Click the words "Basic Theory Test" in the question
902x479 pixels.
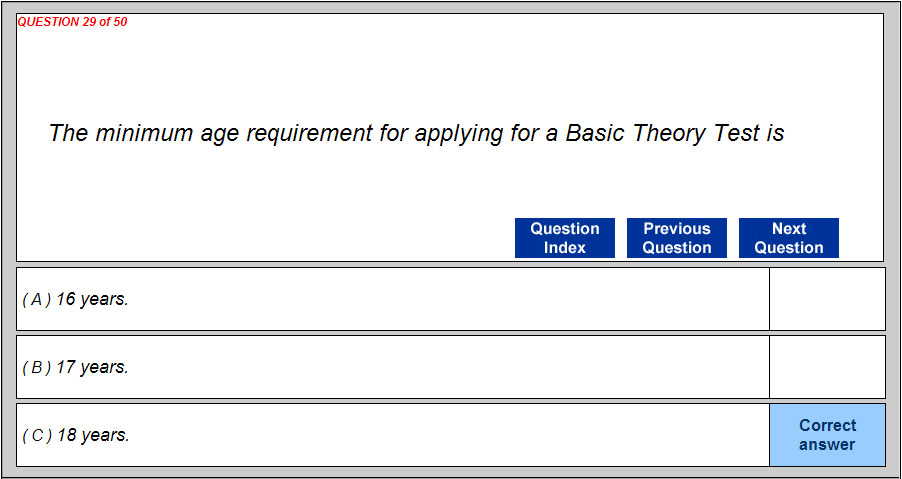click(662, 133)
